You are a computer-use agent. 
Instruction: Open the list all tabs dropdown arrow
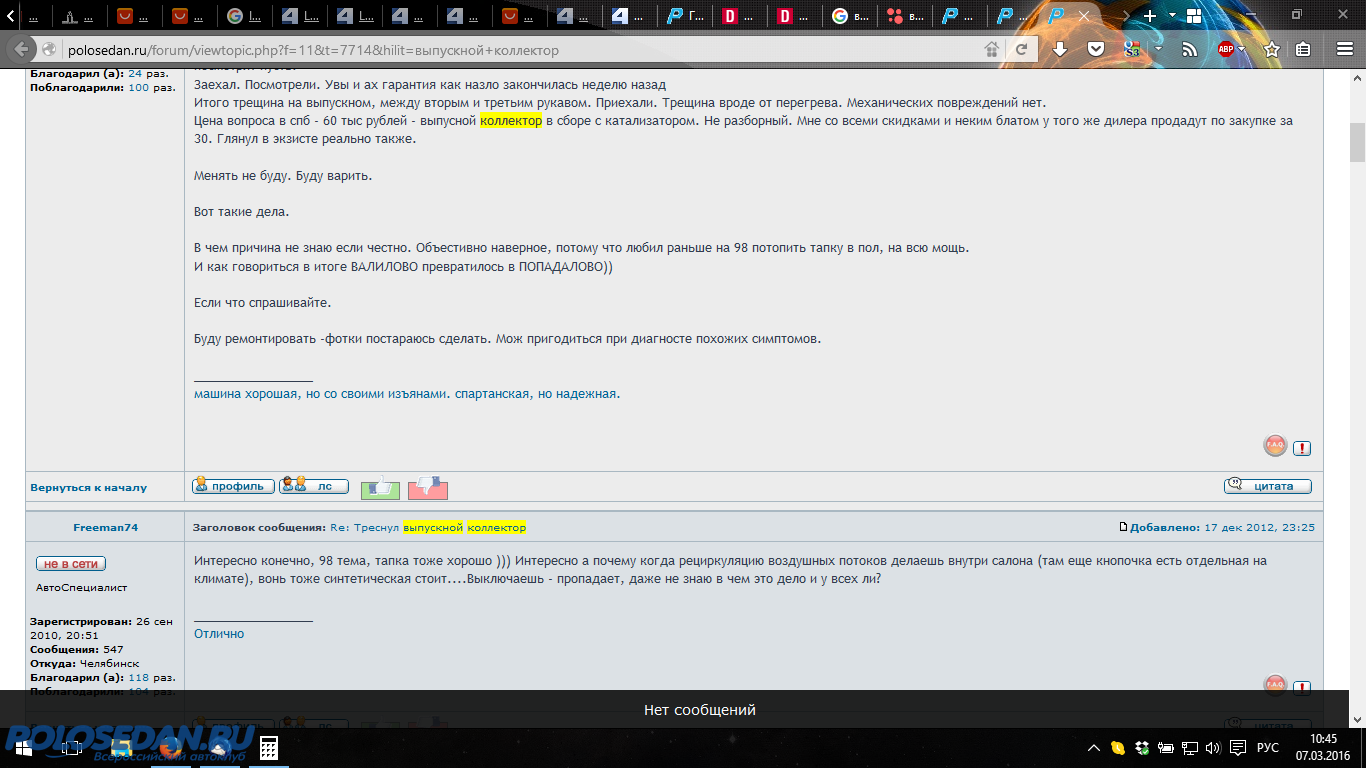(x=1170, y=16)
